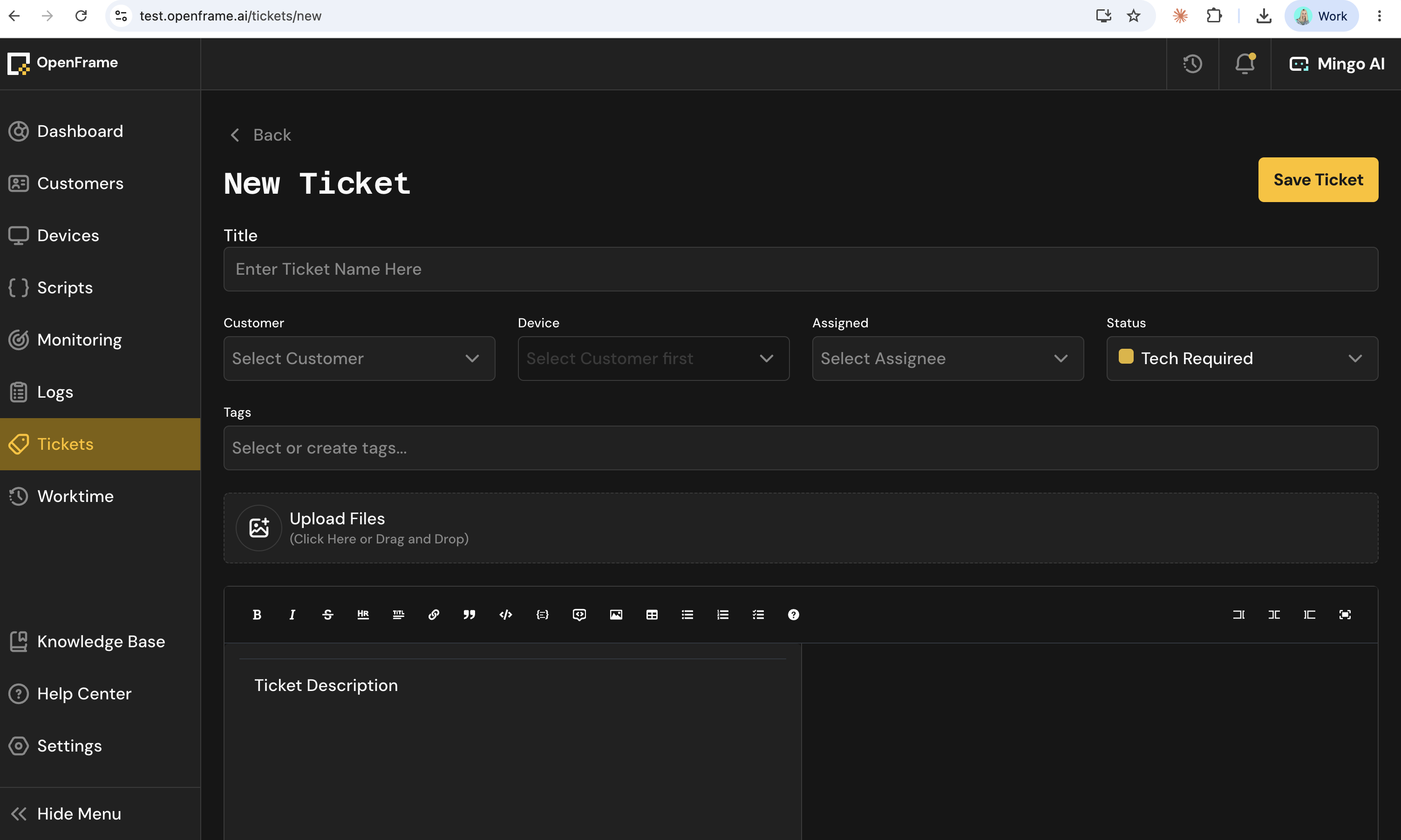Open Help Center in the sidebar
1401x840 pixels.
[100, 693]
